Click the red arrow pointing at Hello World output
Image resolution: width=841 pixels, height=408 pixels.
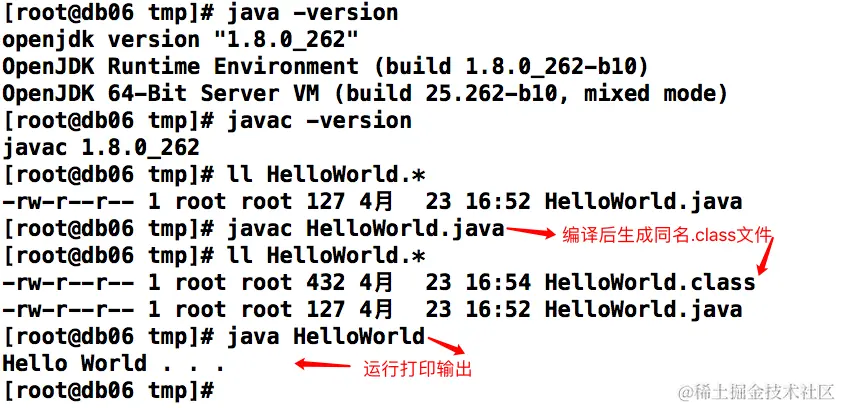(322, 365)
